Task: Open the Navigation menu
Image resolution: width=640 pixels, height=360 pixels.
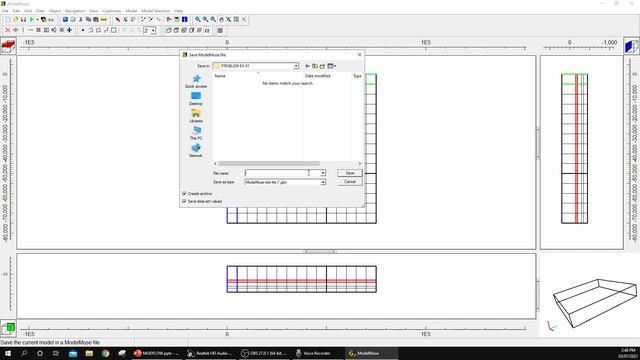Action: click(75, 11)
